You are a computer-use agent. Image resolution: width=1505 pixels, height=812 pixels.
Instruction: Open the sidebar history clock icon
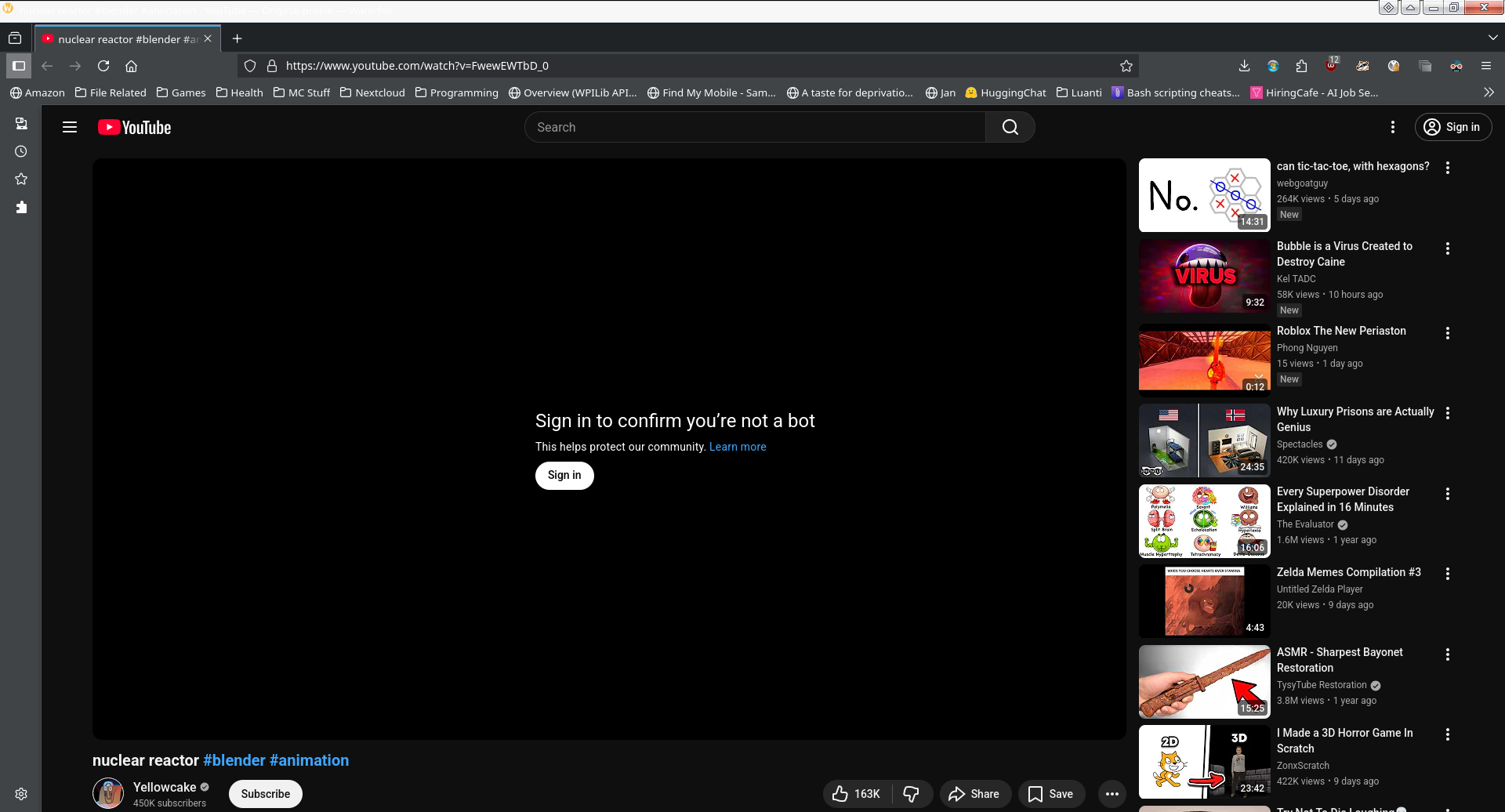[21, 151]
